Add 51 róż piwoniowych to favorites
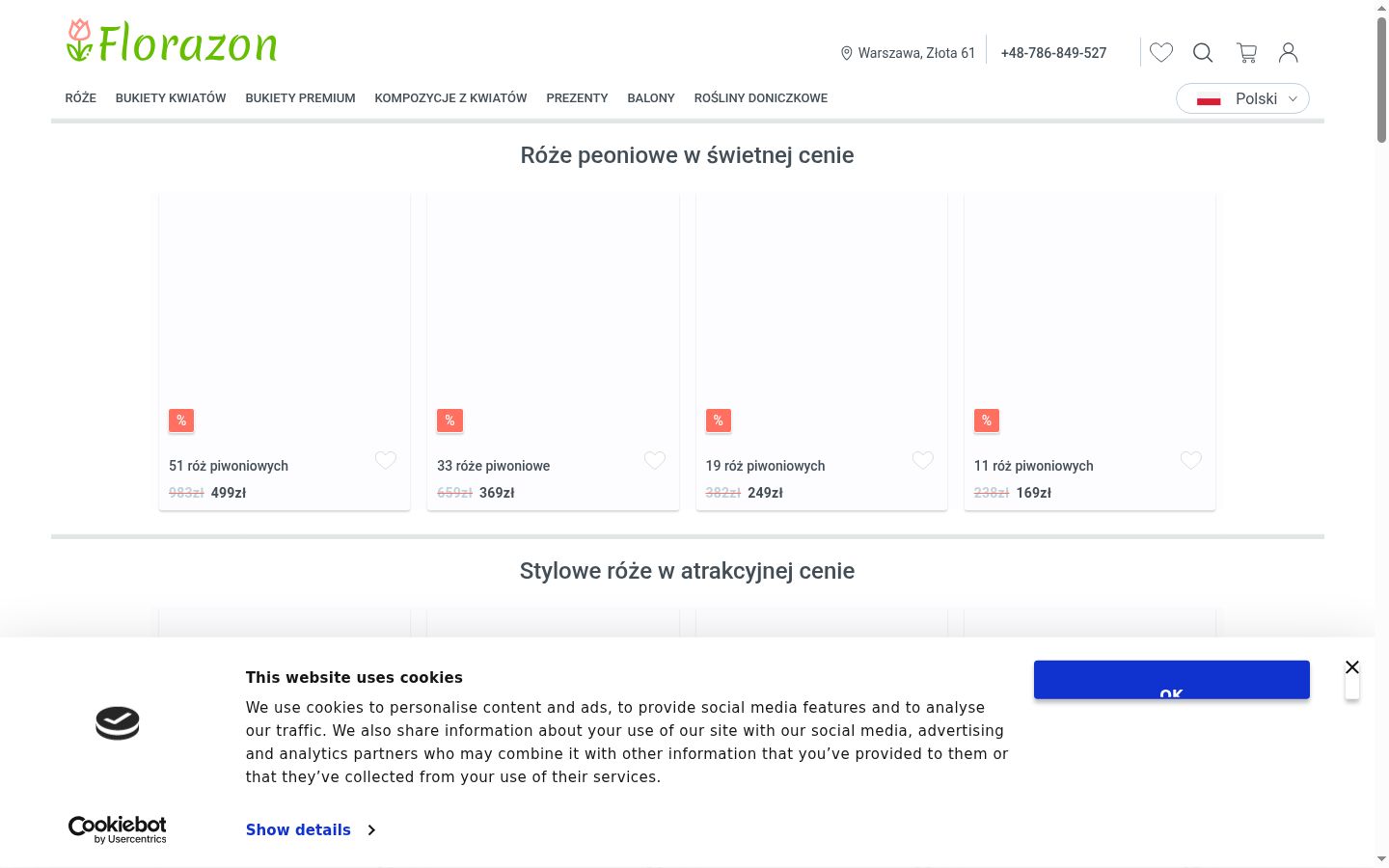This screenshot has height=868, width=1389. pyautogui.click(x=386, y=460)
